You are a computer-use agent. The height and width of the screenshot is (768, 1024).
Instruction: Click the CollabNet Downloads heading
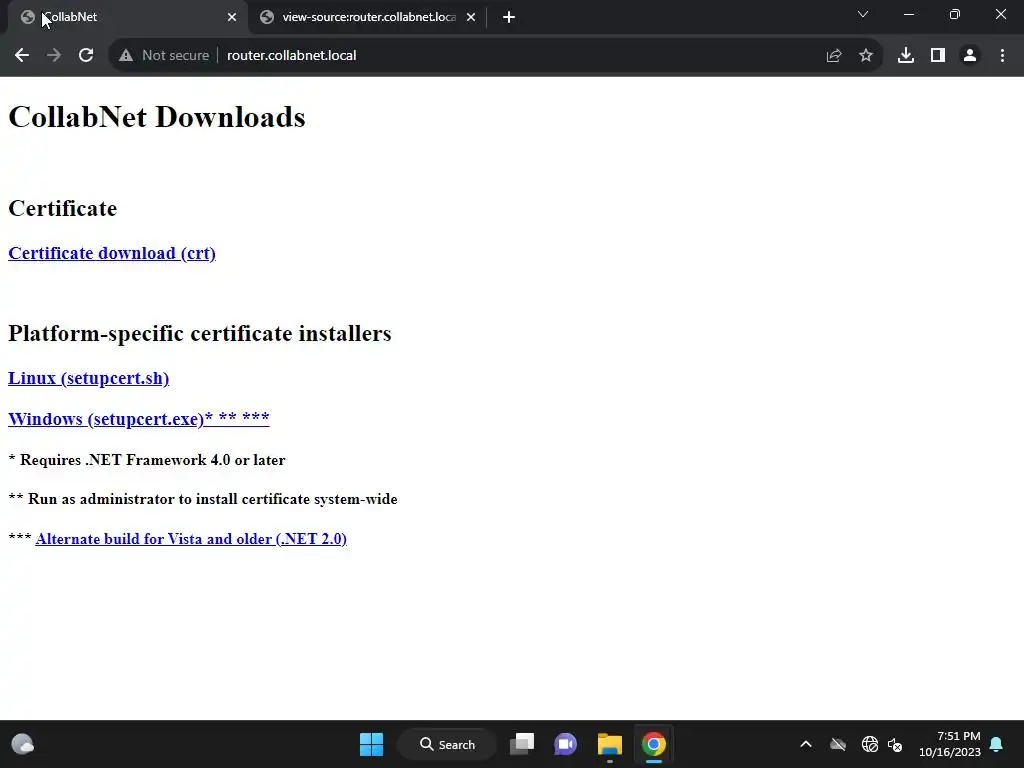(x=157, y=117)
